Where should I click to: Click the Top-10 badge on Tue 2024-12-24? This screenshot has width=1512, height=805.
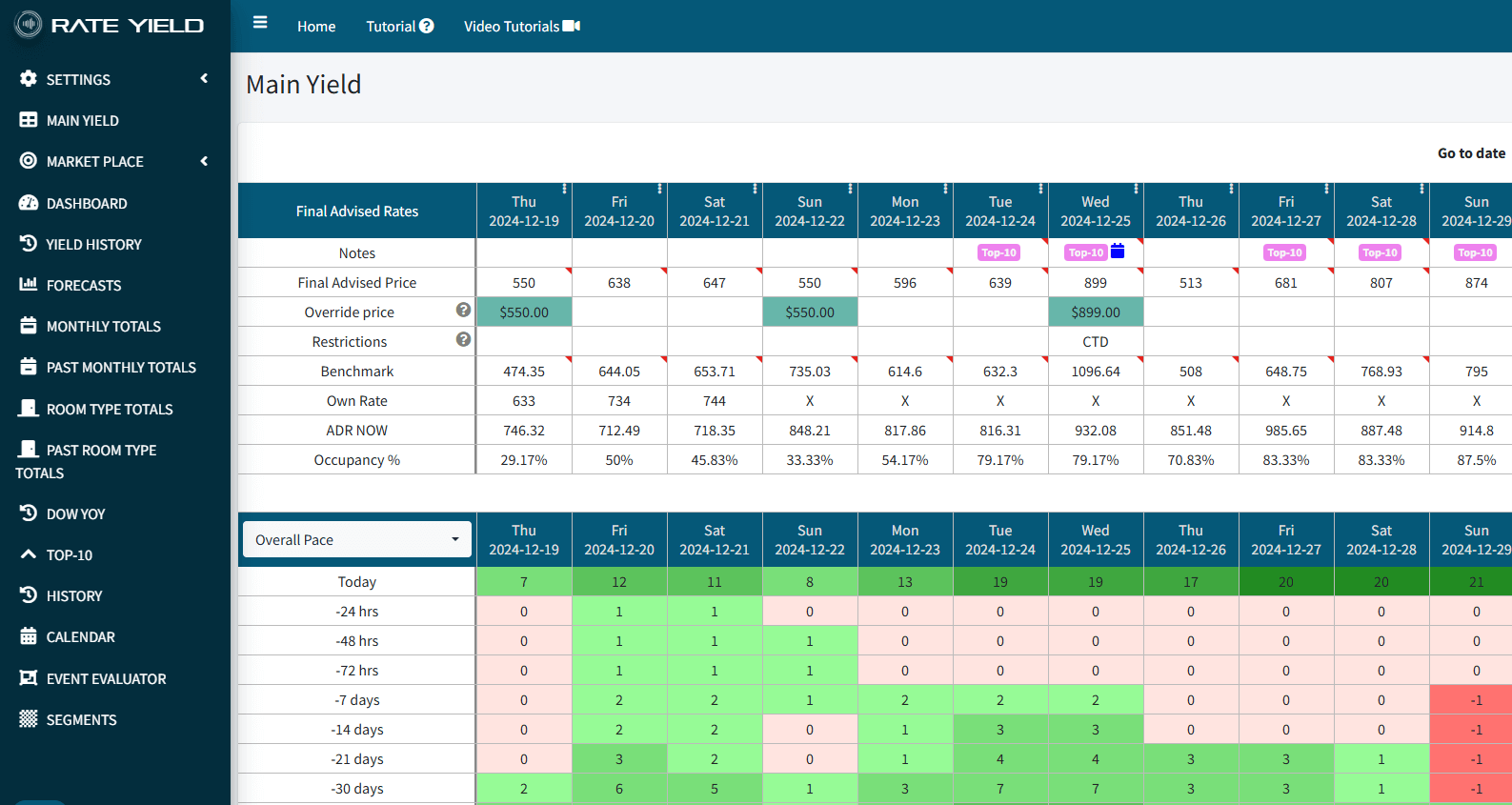click(998, 252)
